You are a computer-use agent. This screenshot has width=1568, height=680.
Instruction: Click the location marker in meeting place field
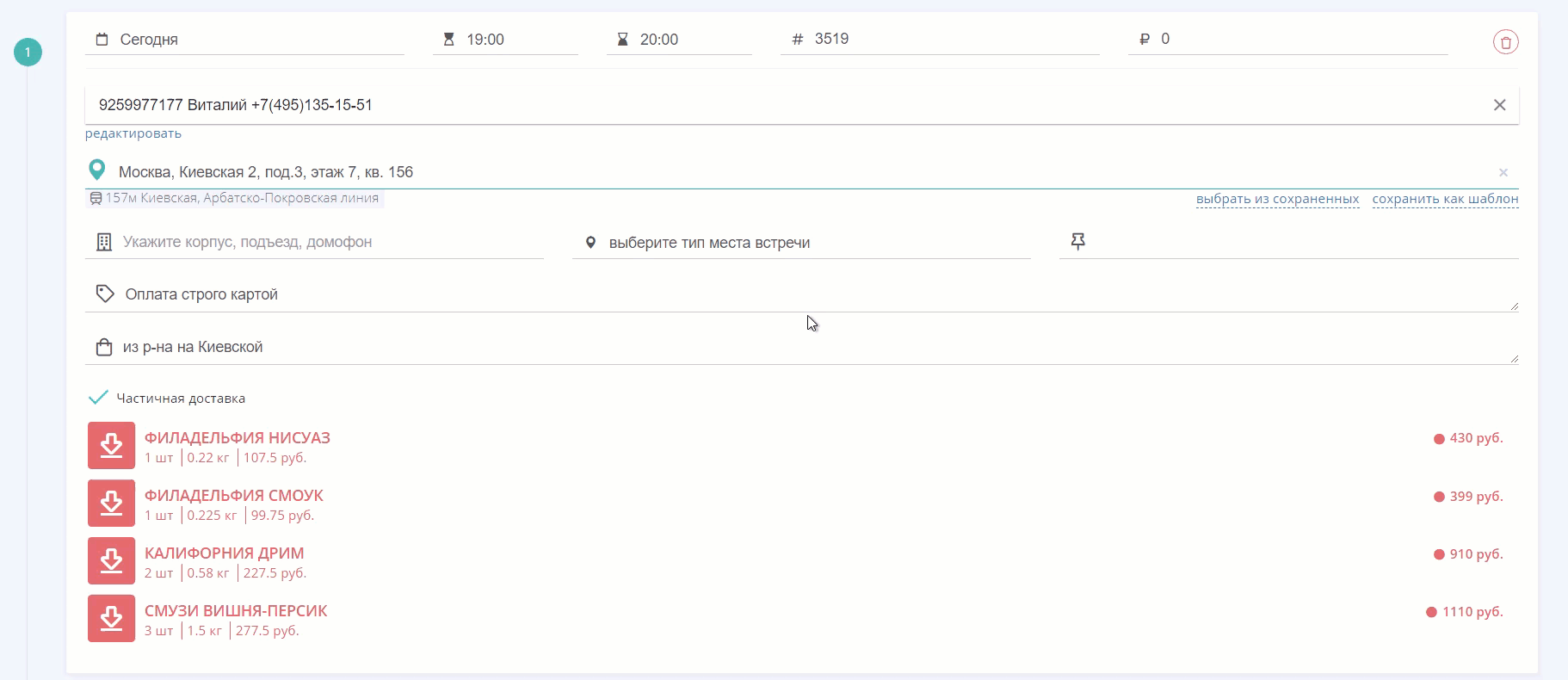pos(590,243)
